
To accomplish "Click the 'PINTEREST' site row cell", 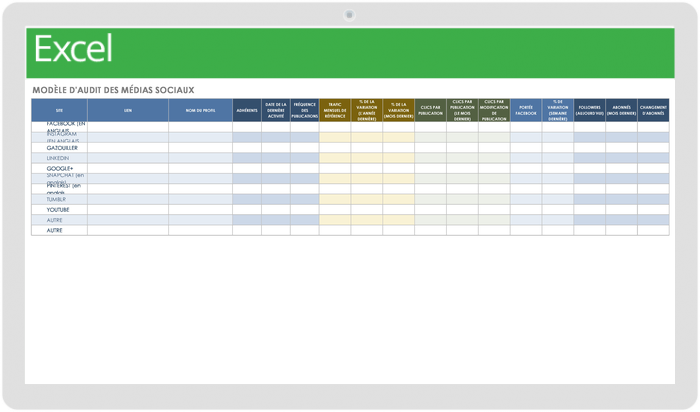I will (59, 189).
